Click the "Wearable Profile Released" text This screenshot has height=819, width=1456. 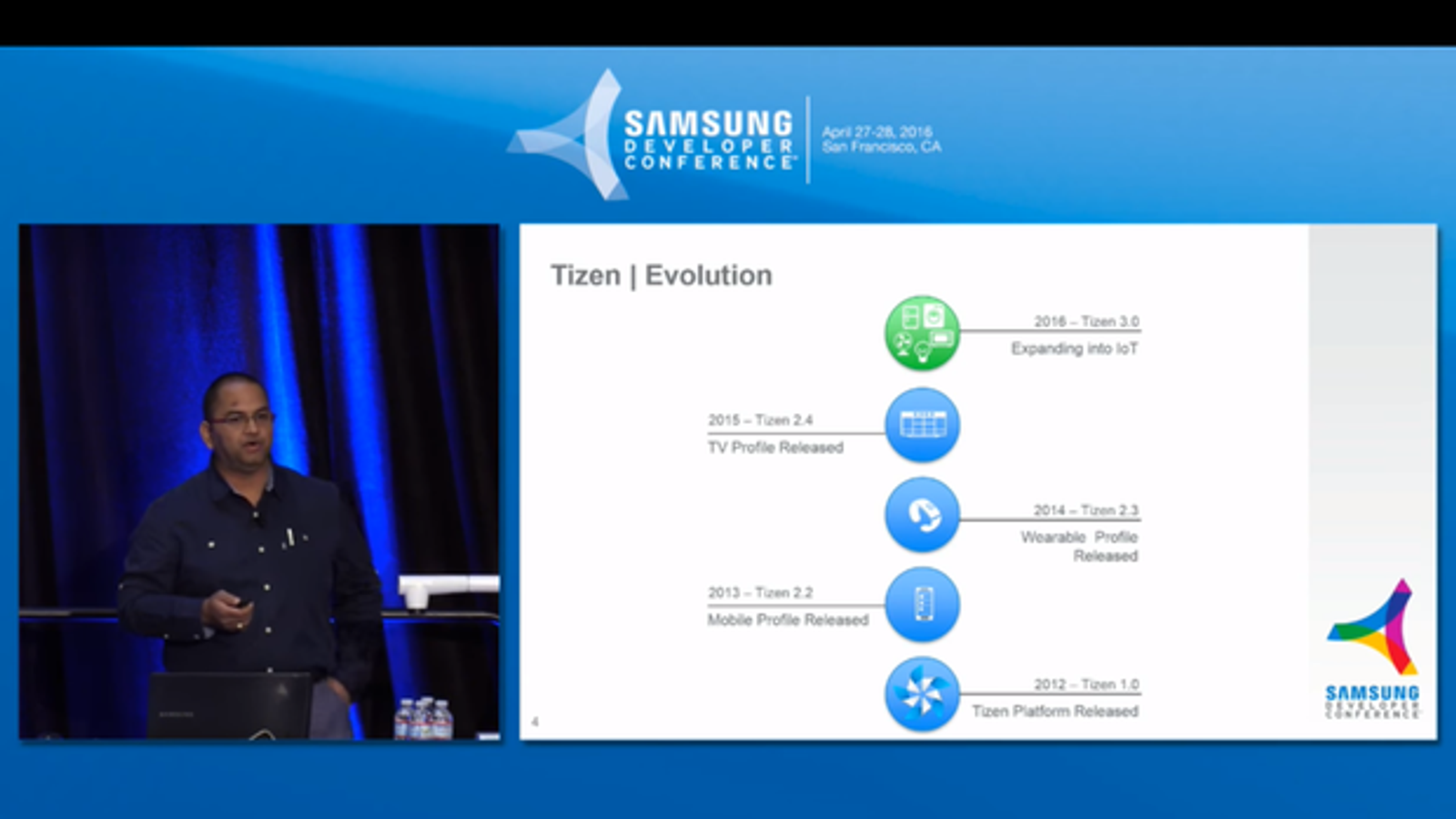pyautogui.click(x=1079, y=546)
